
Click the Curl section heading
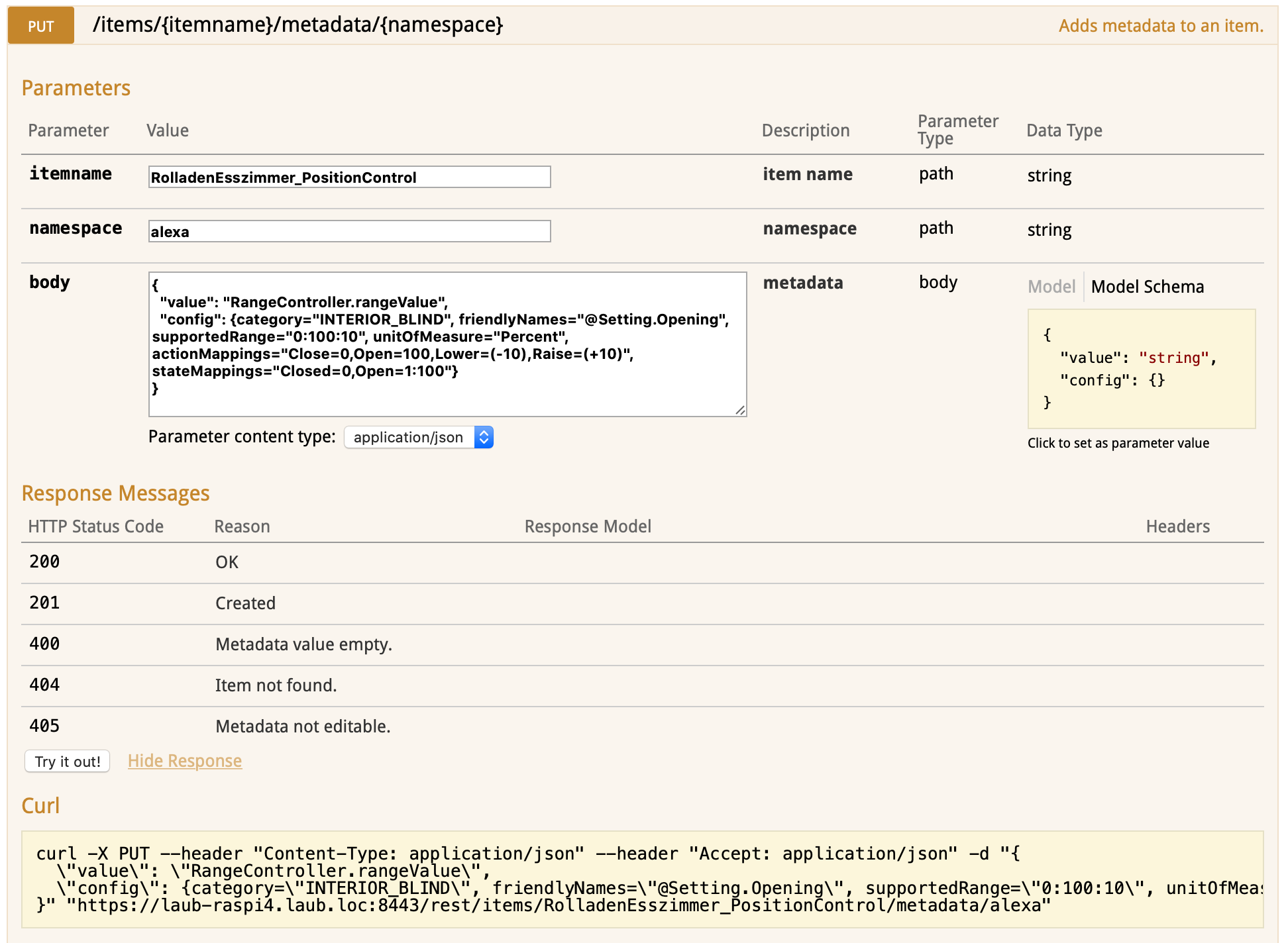coord(40,805)
